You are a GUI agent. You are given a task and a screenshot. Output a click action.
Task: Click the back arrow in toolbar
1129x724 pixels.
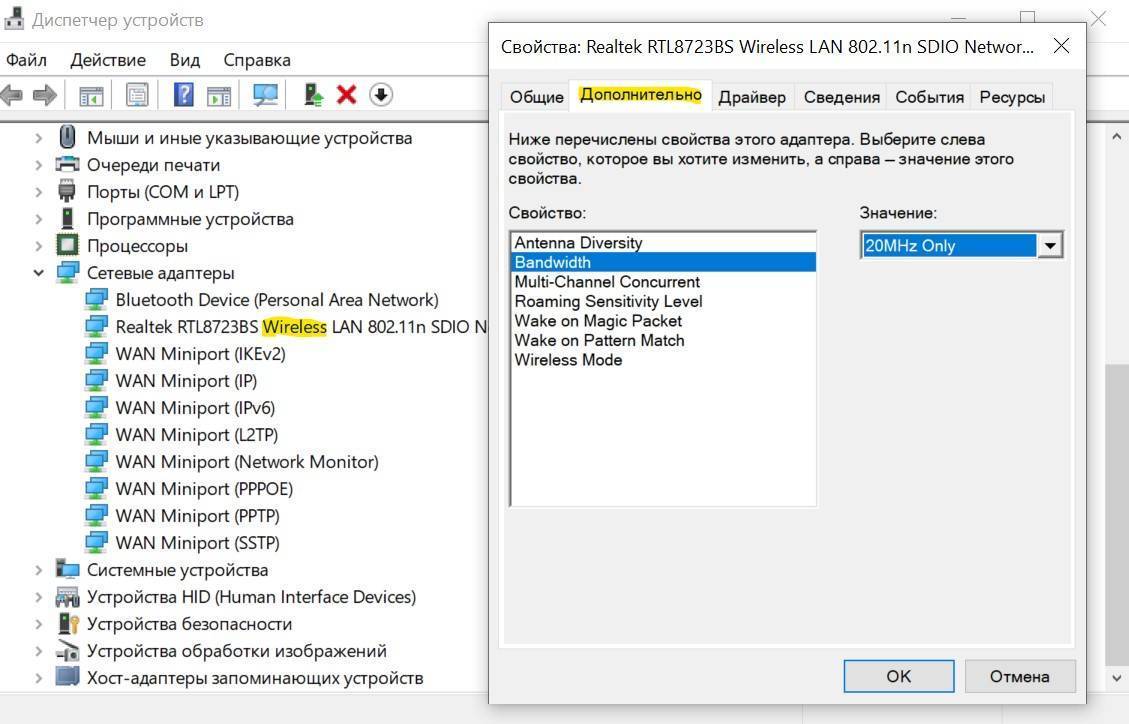point(13,95)
